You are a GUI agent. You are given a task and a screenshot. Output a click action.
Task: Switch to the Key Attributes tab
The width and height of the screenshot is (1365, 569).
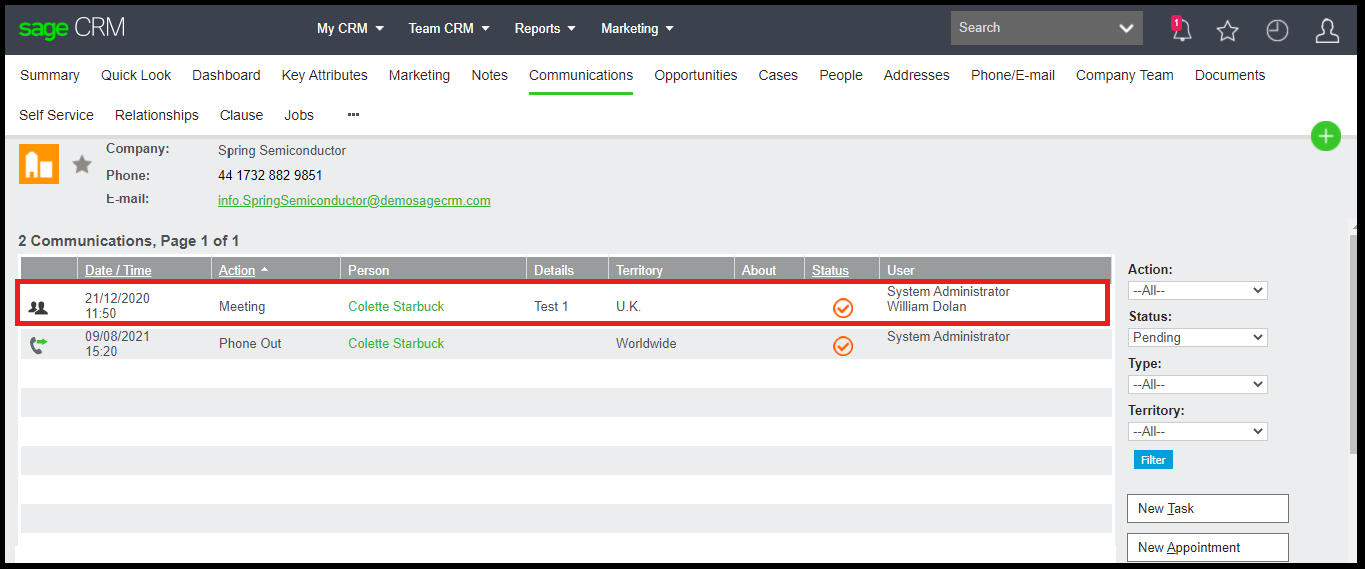pos(325,75)
